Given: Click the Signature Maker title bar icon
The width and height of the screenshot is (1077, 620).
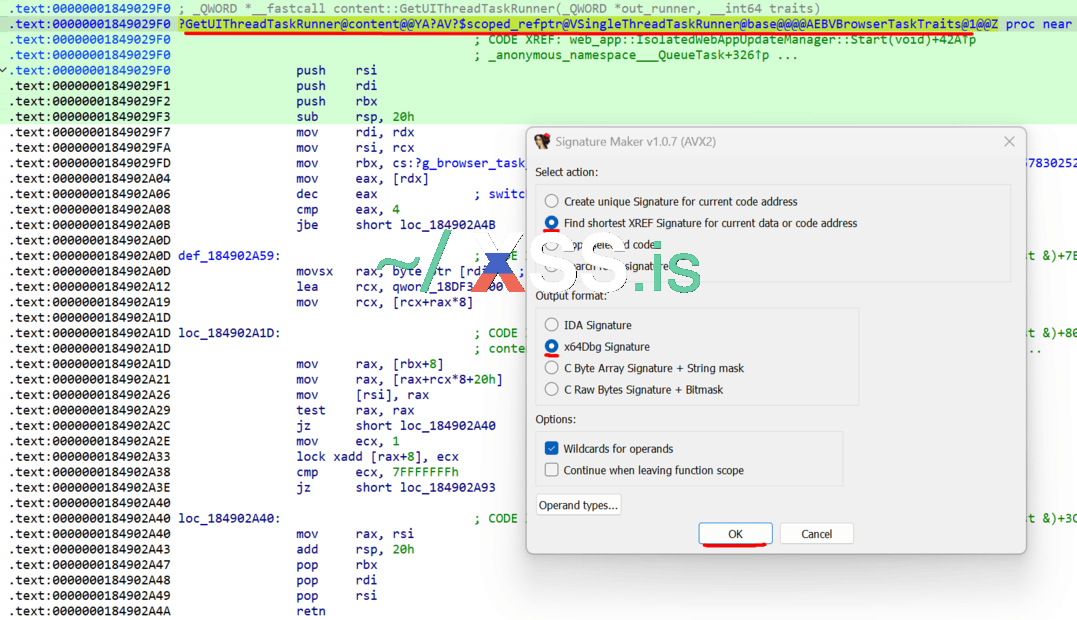Looking at the screenshot, I should 543,141.
